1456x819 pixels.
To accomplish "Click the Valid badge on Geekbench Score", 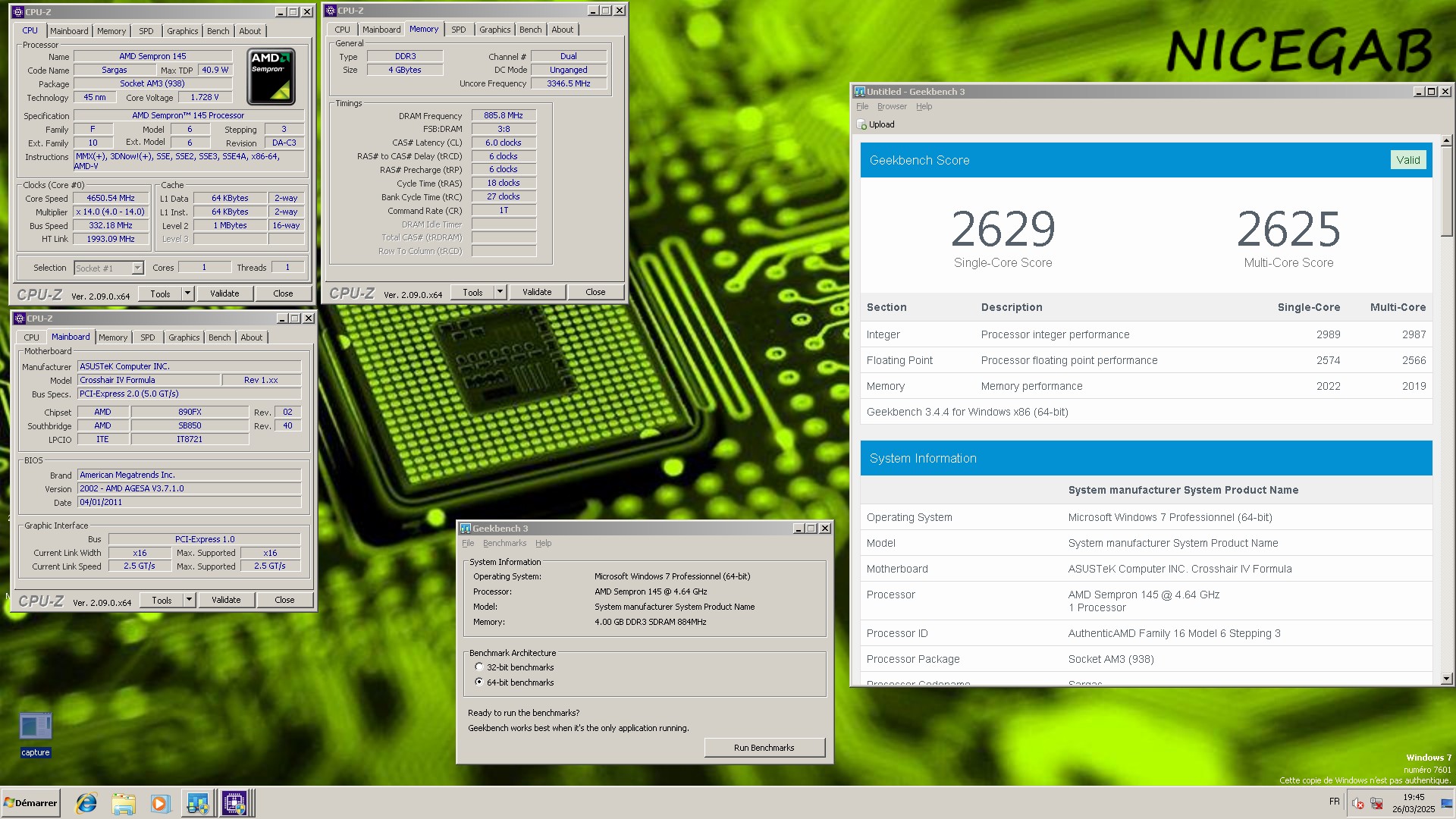I will 1408,160.
